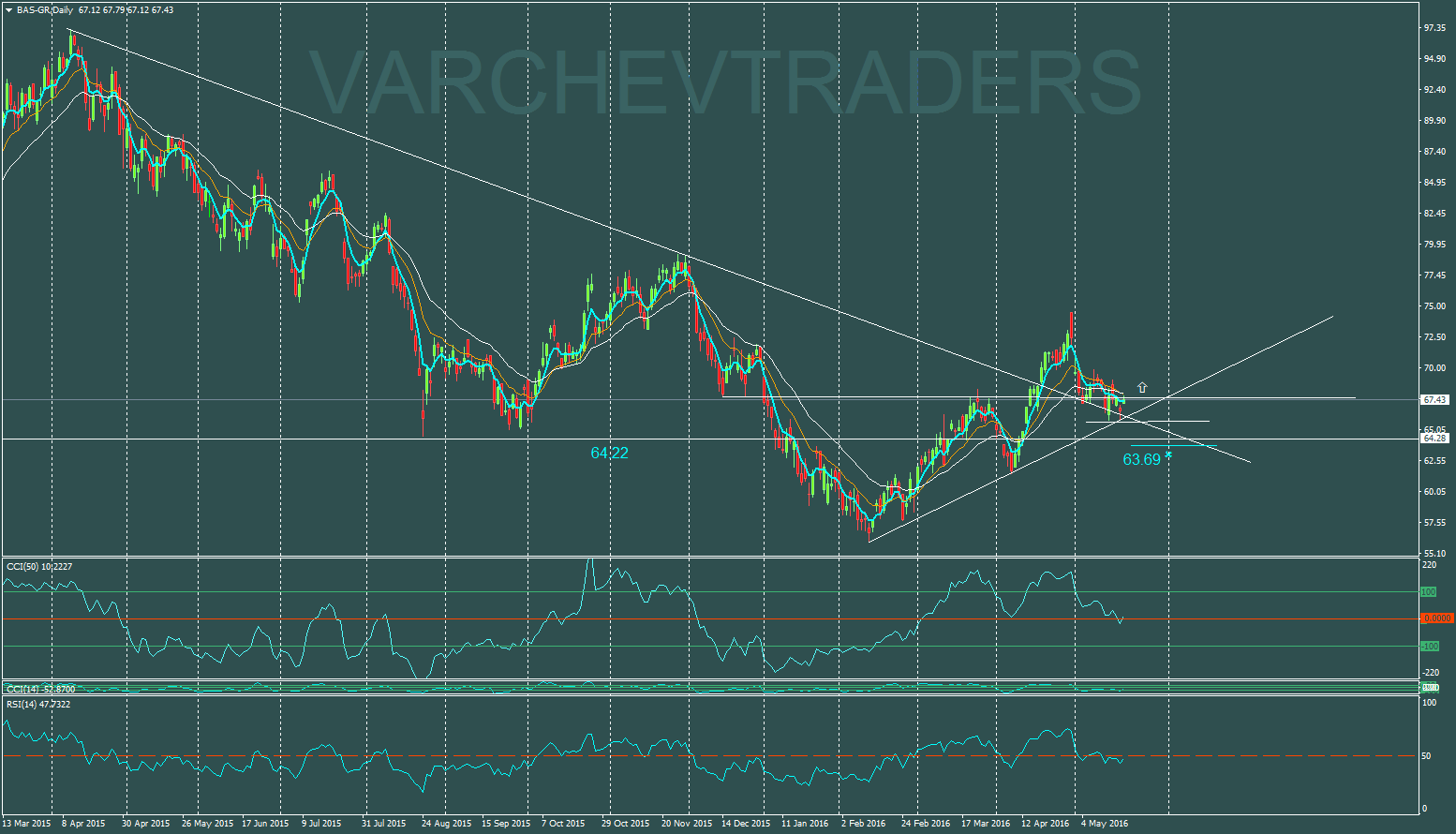1456x834 pixels.
Task: Click the 97.35 price scale value
Action: 1436,28
